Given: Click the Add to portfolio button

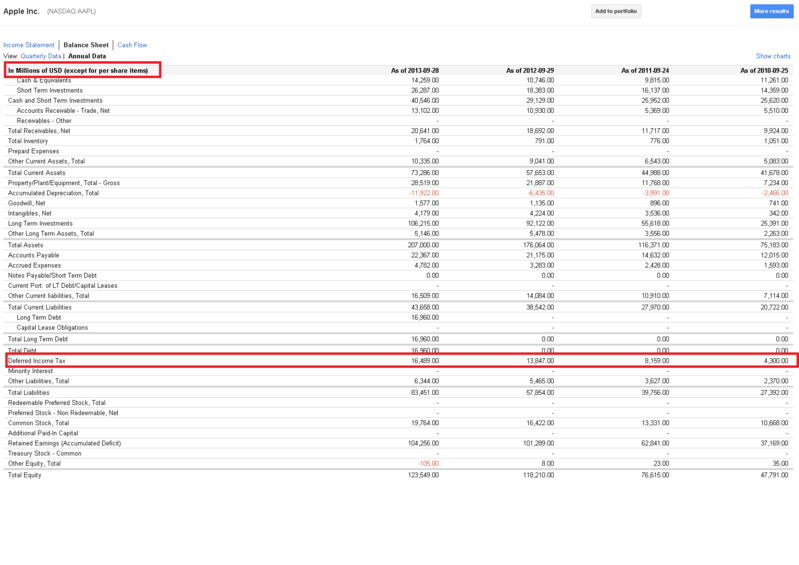Looking at the screenshot, I should point(616,11).
